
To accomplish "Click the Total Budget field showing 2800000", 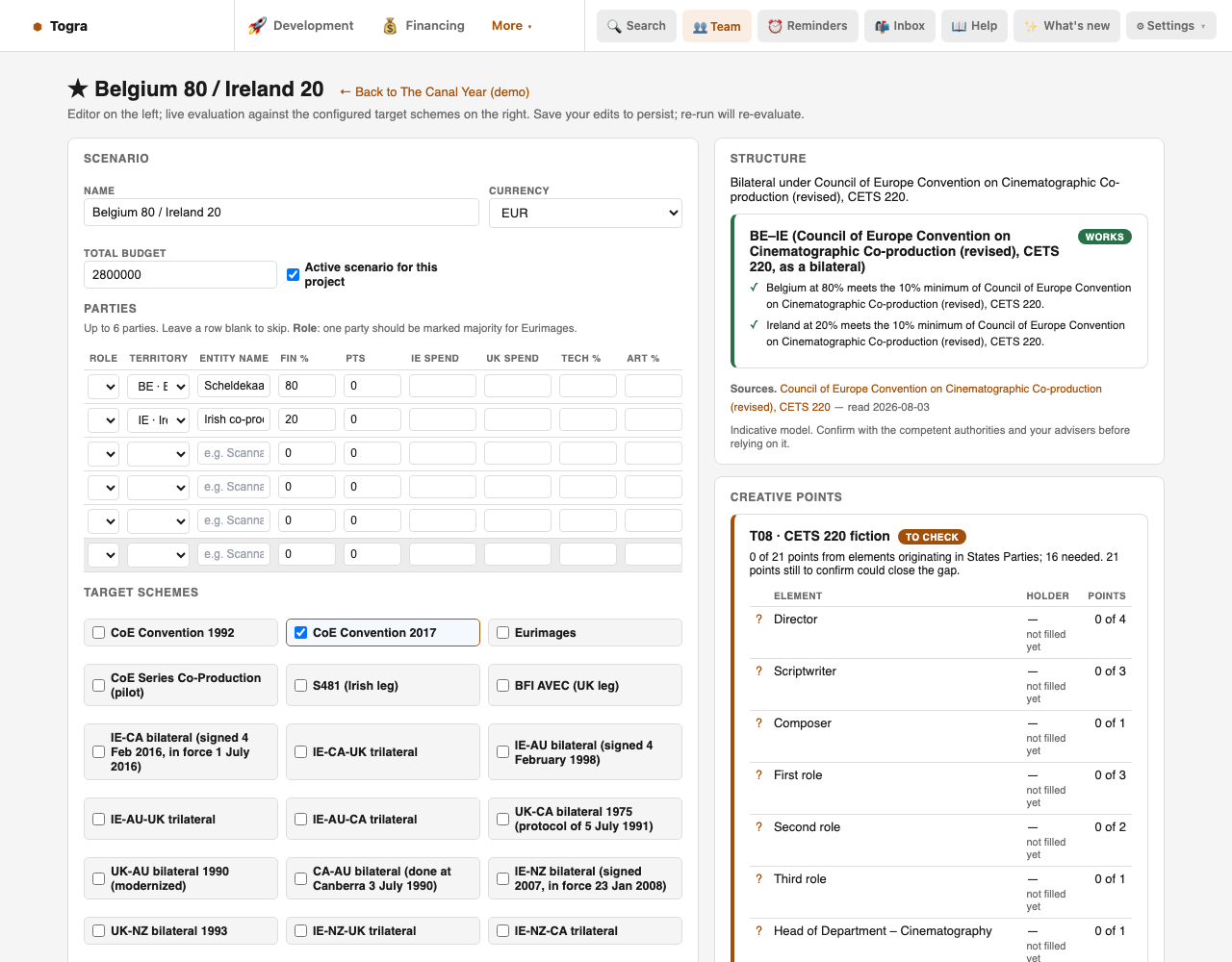I will point(180,274).
